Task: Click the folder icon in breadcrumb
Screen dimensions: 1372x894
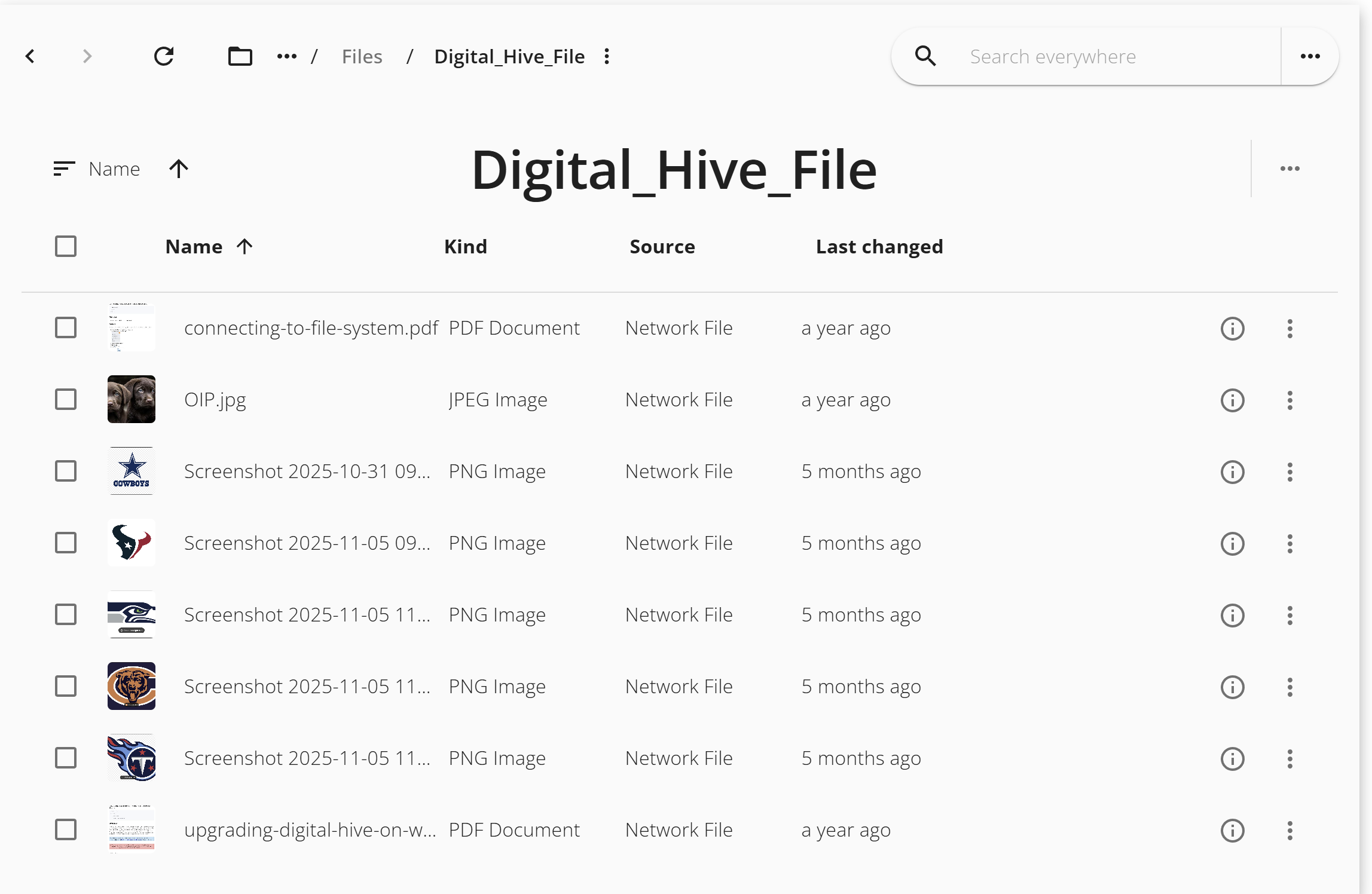Action: coord(240,56)
